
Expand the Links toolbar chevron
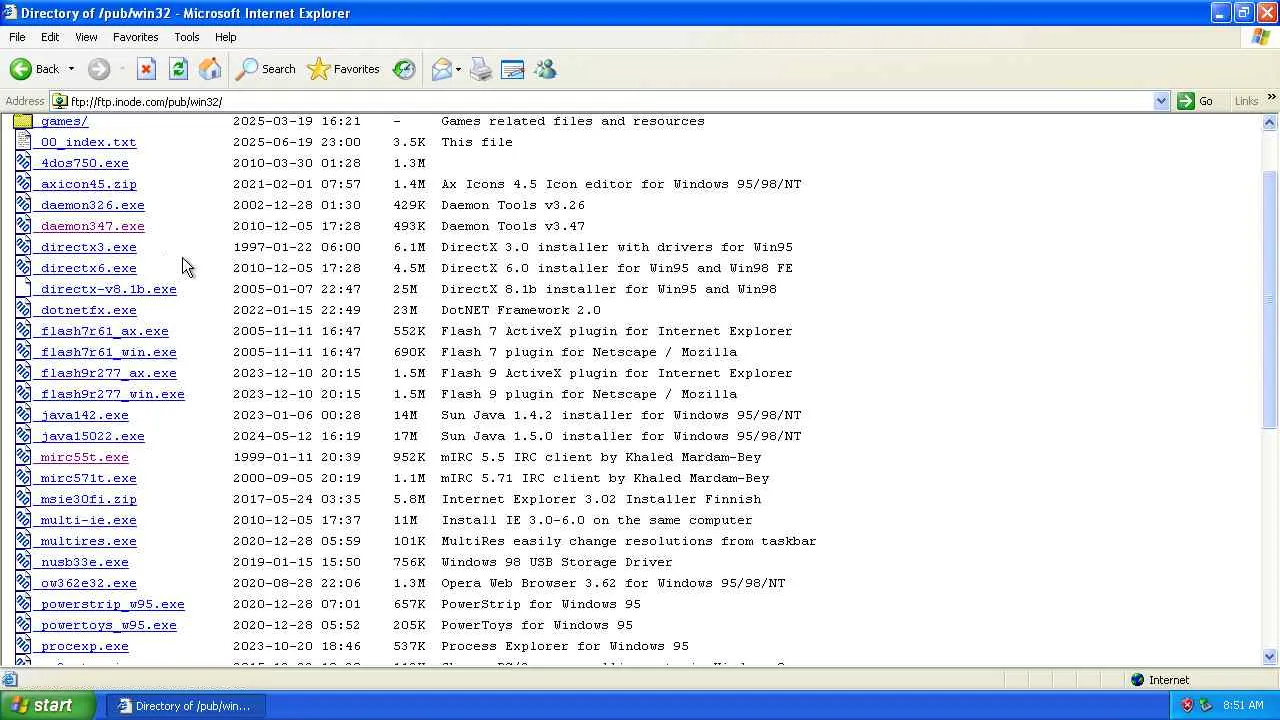pyautogui.click(x=1271, y=97)
